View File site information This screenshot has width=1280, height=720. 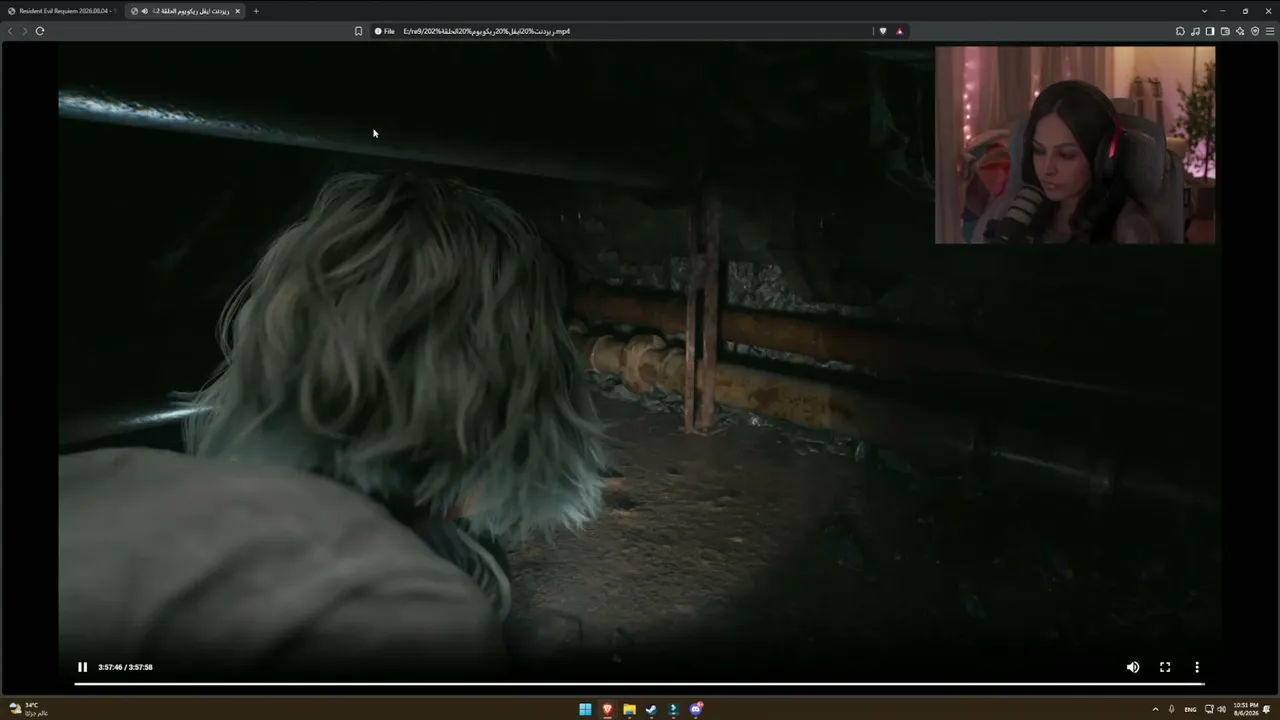385,31
